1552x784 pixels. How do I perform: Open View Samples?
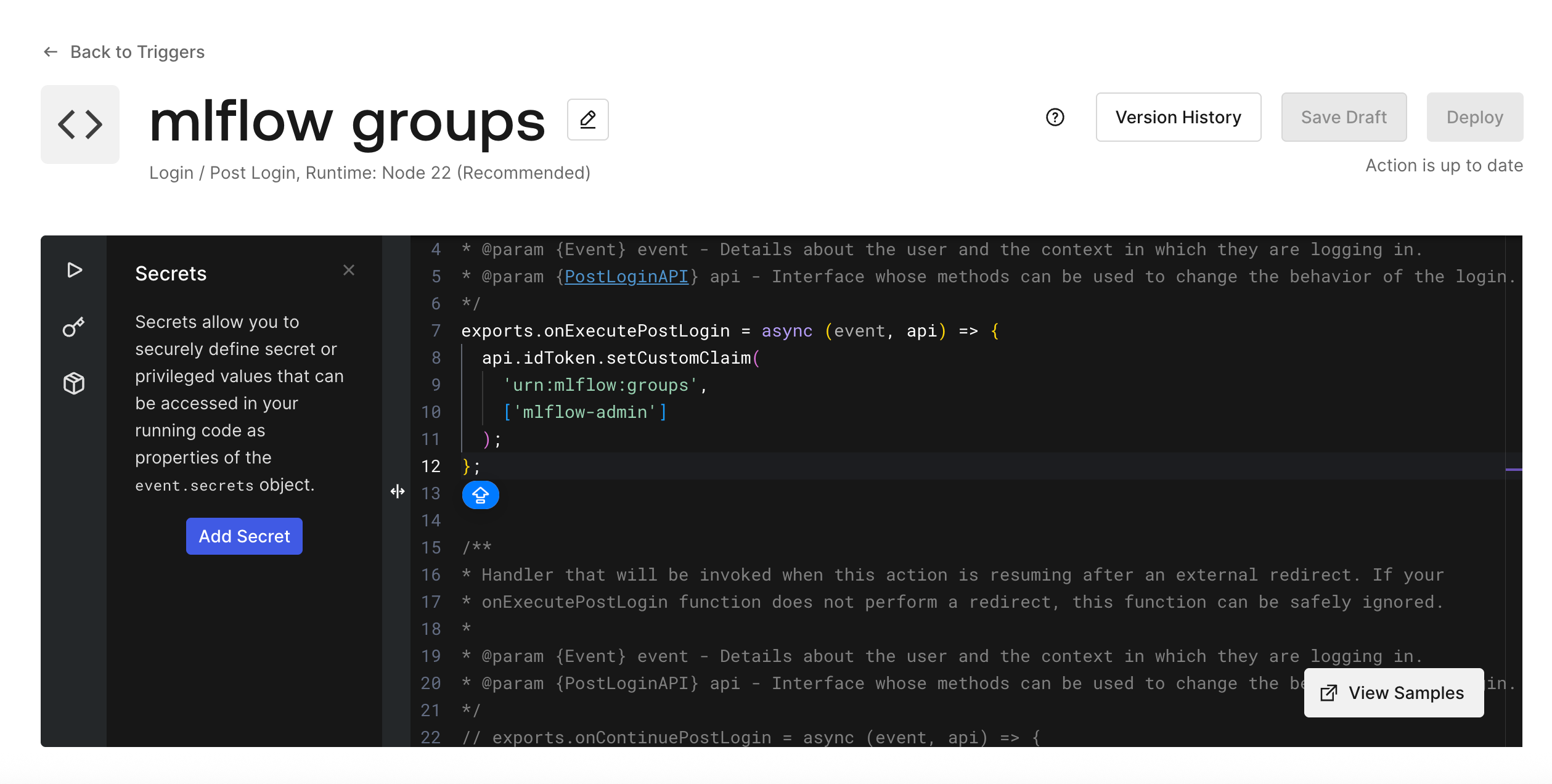click(x=1393, y=693)
